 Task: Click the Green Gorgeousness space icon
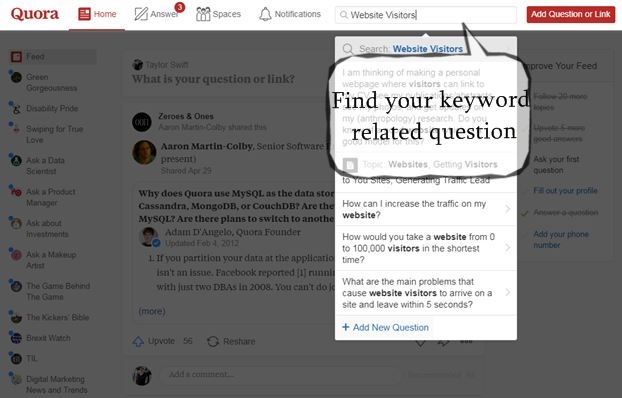[x=16, y=77]
